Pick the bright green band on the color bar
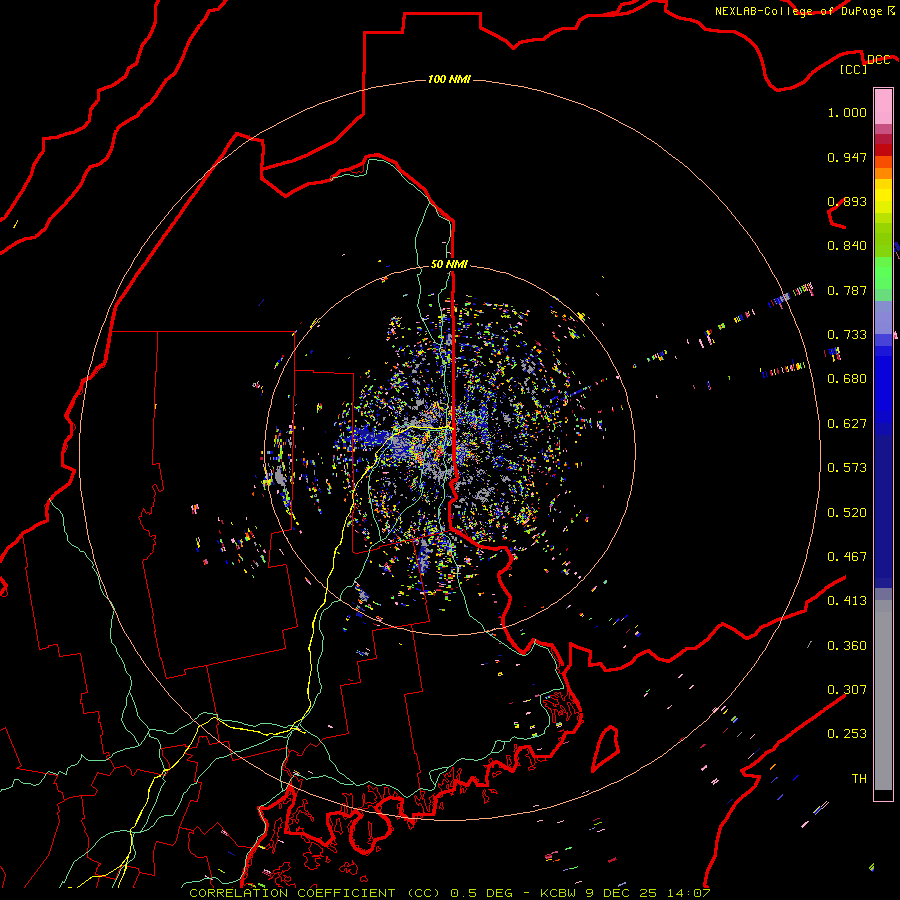900x900 pixels. coord(883,273)
